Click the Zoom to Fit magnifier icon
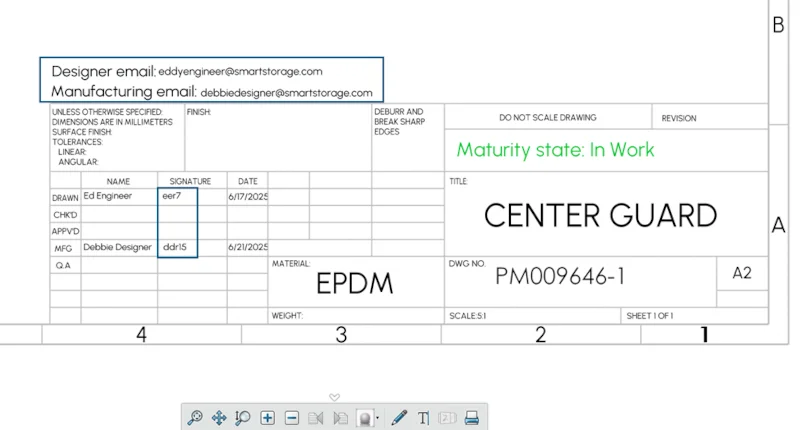800x430 pixels. point(195,417)
